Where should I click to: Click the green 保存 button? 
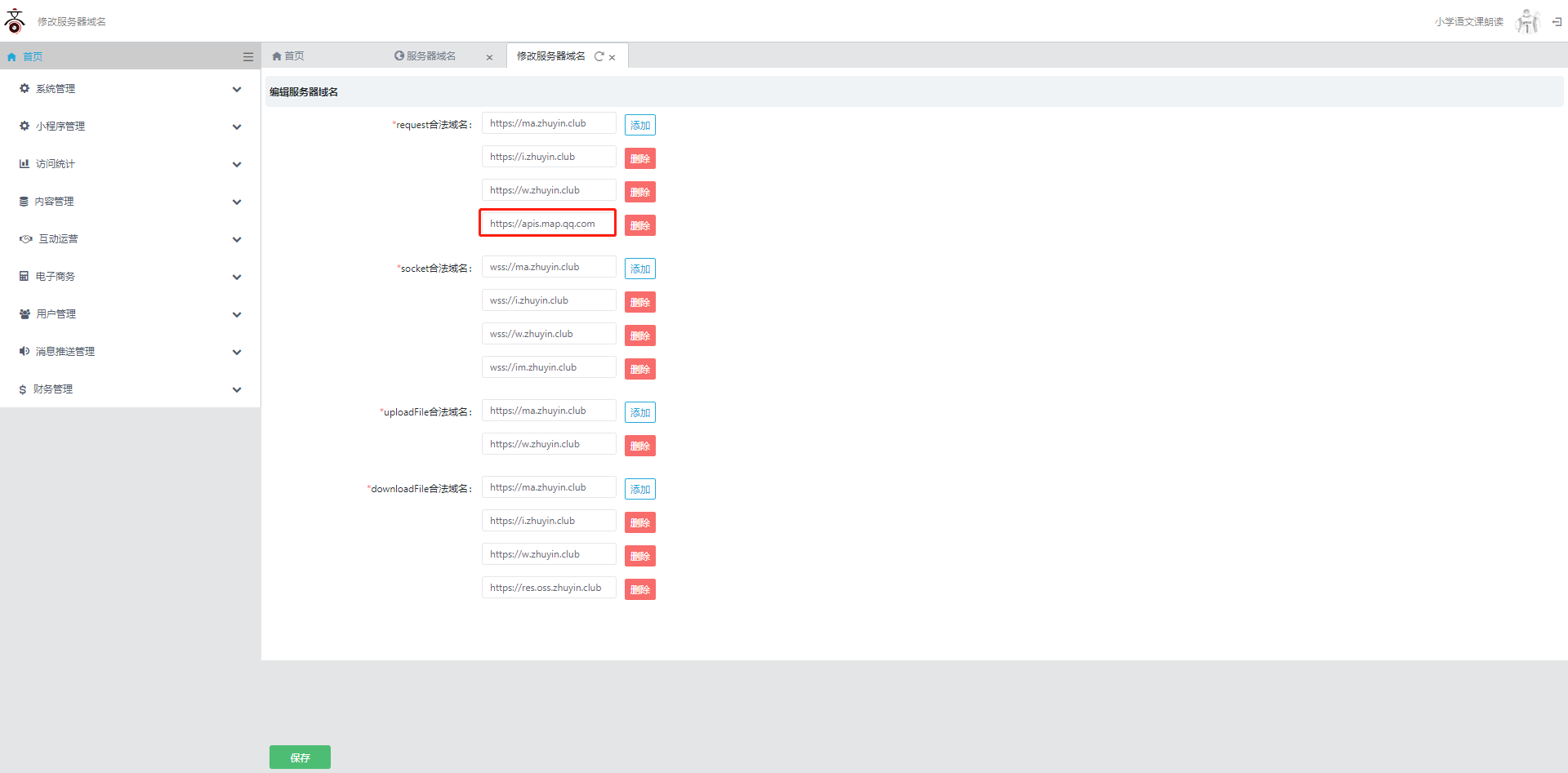tap(300, 757)
